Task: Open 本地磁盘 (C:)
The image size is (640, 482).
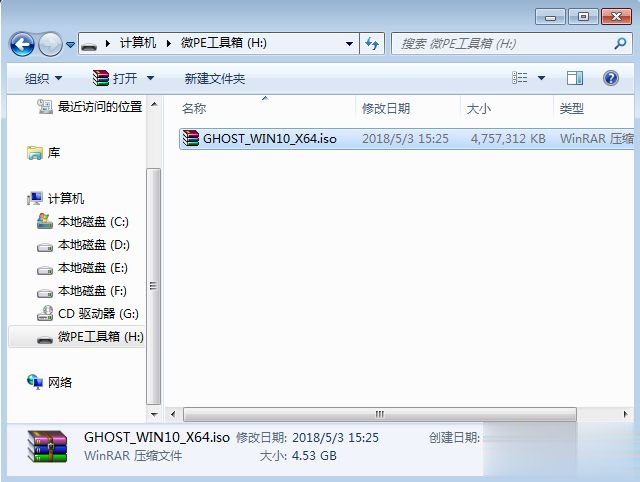Action: click(x=93, y=222)
